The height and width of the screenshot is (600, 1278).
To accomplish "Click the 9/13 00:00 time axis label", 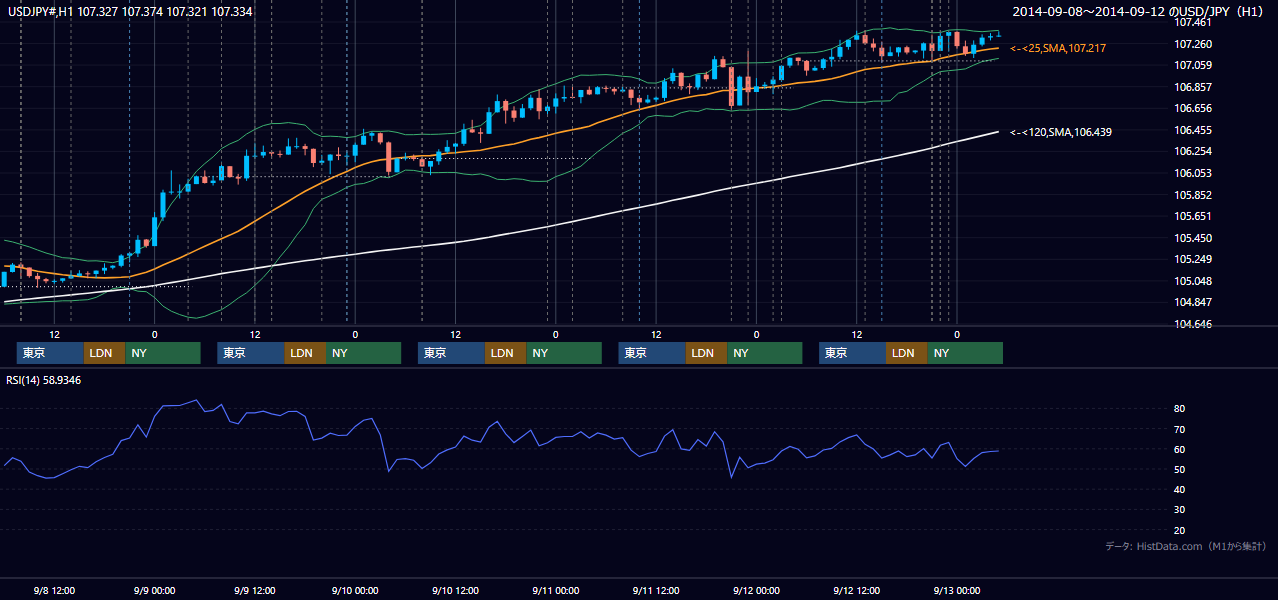I will coord(957,590).
